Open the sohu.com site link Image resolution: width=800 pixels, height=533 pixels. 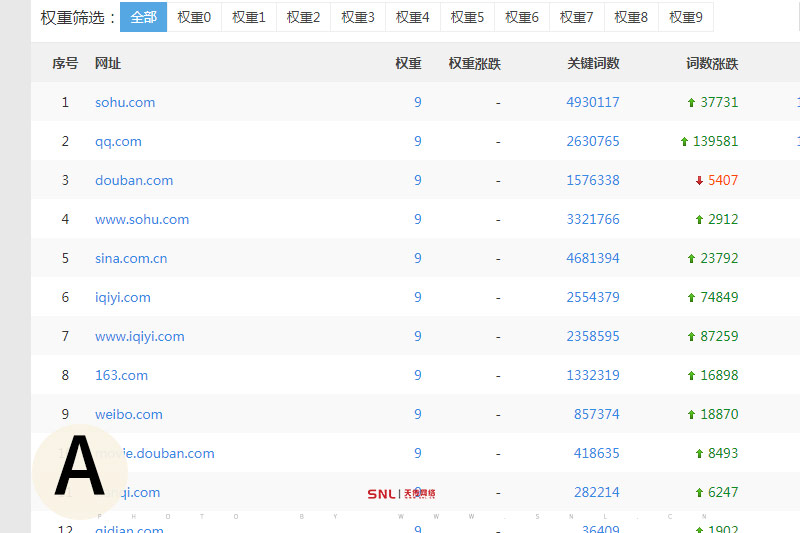[125, 102]
